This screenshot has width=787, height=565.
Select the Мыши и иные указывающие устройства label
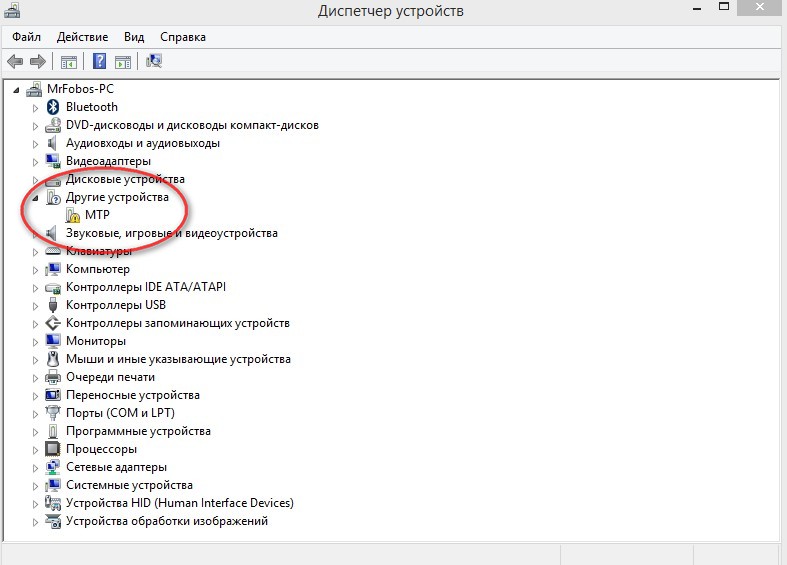click(178, 359)
